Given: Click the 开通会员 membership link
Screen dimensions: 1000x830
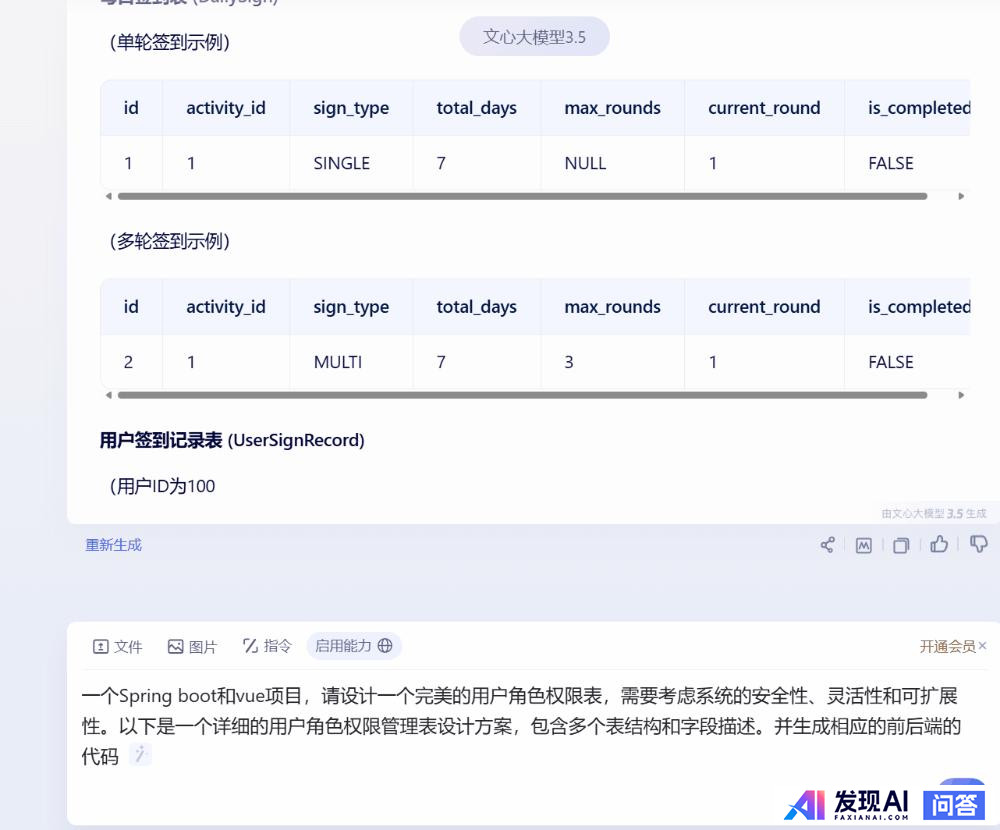Looking at the screenshot, I should 946,647.
